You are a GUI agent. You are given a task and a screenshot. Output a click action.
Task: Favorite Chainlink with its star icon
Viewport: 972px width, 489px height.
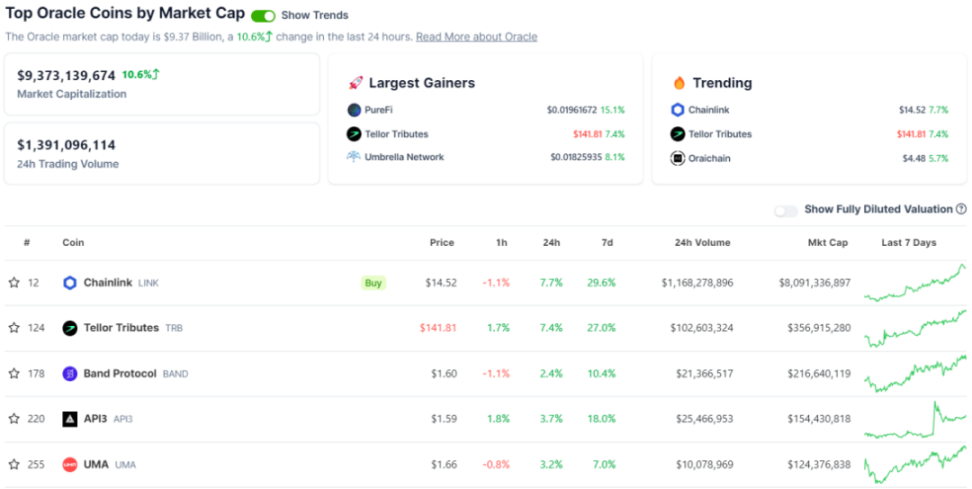tap(14, 283)
